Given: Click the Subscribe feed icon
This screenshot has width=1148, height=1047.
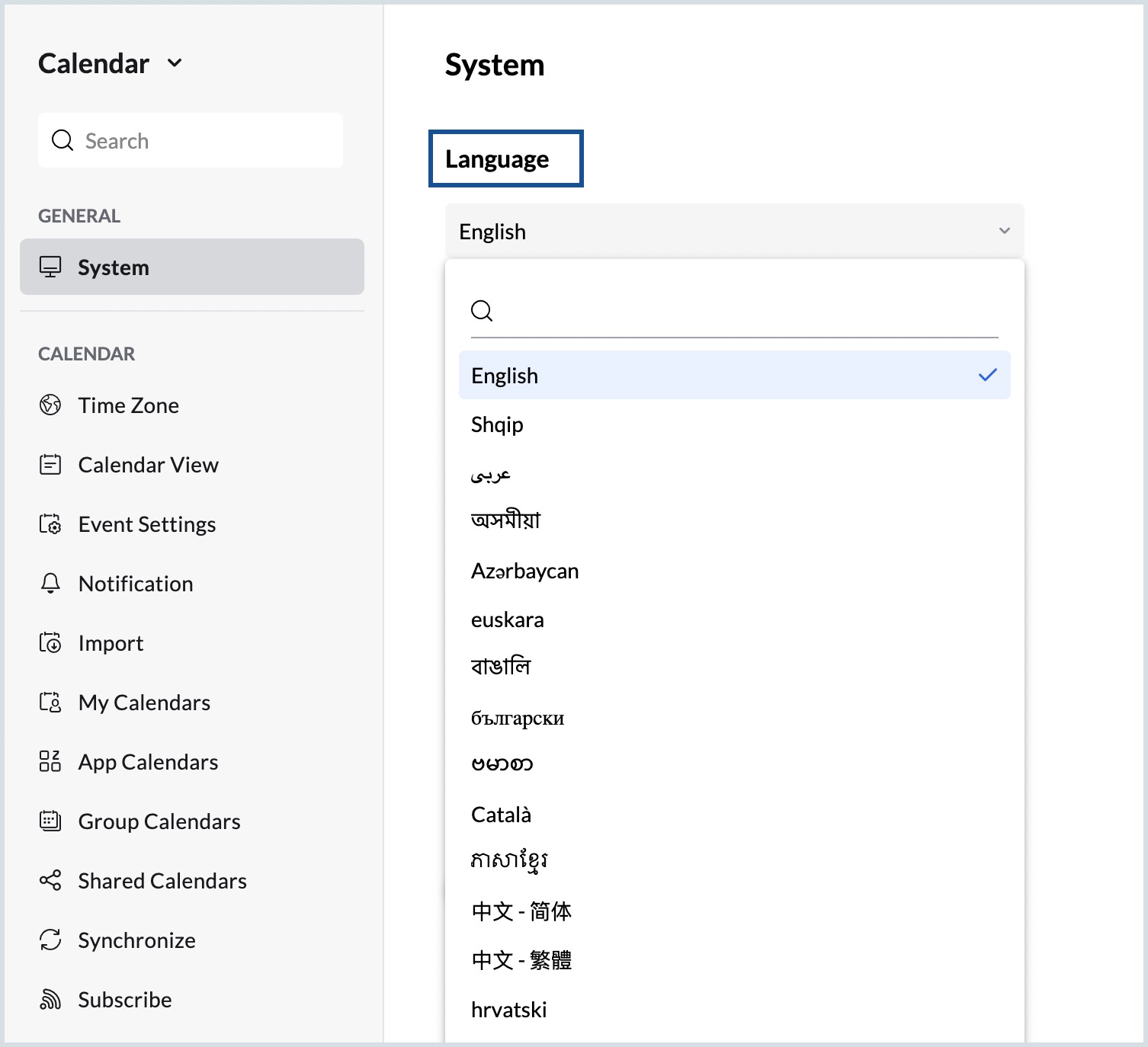Looking at the screenshot, I should coord(50,999).
